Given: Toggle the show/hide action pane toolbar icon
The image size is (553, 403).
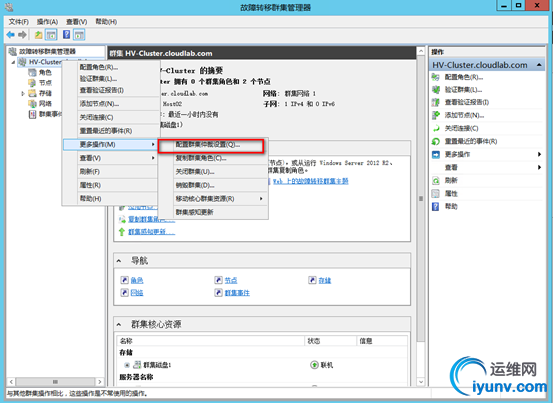Looking at the screenshot, I should [79, 35].
